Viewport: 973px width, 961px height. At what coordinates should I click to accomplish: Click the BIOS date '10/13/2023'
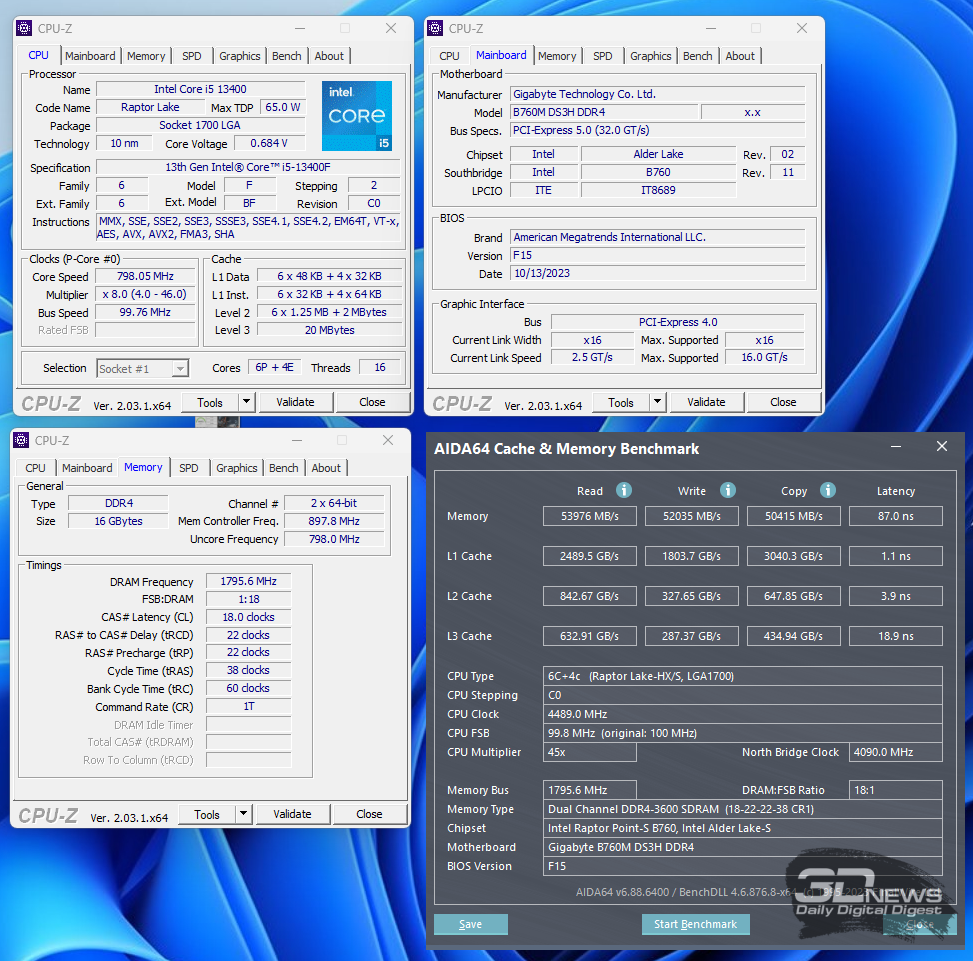point(658,274)
